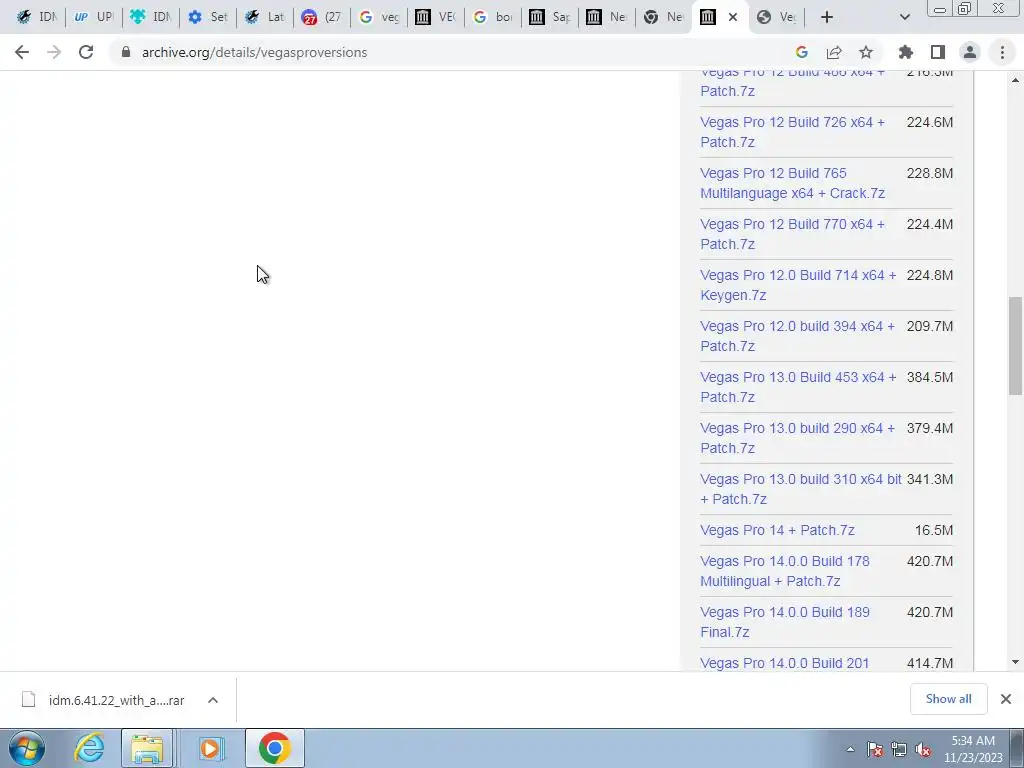
Task: View site security lock info
Action: [x=126, y=52]
